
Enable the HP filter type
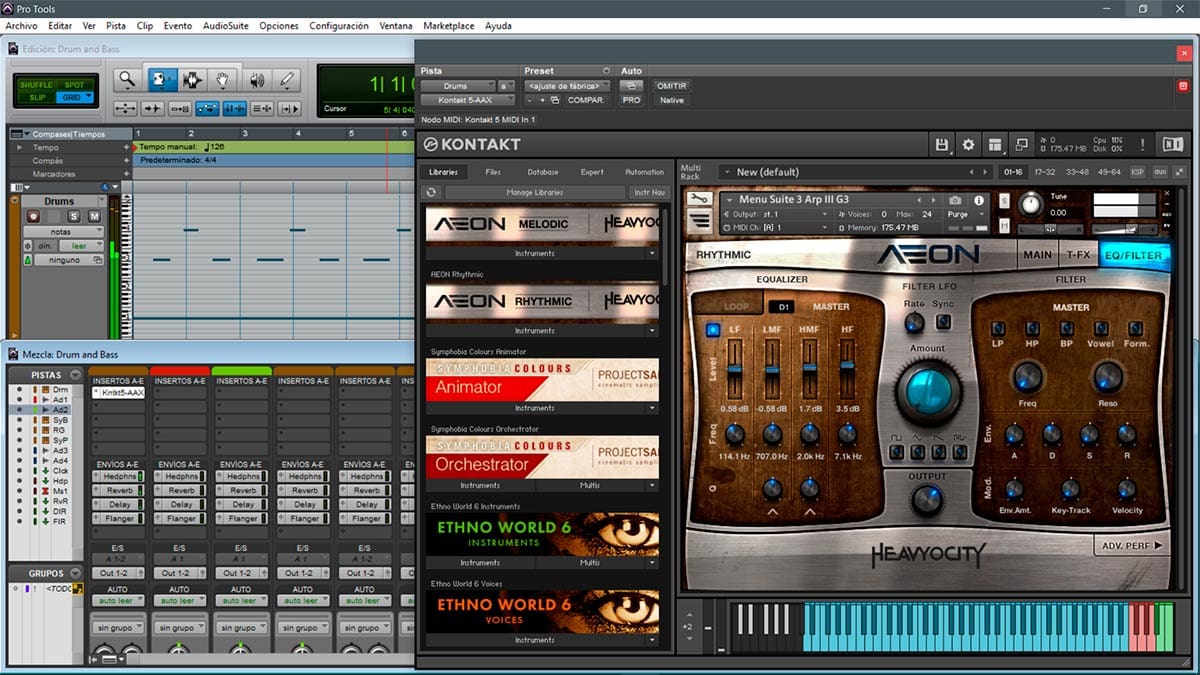[1033, 328]
